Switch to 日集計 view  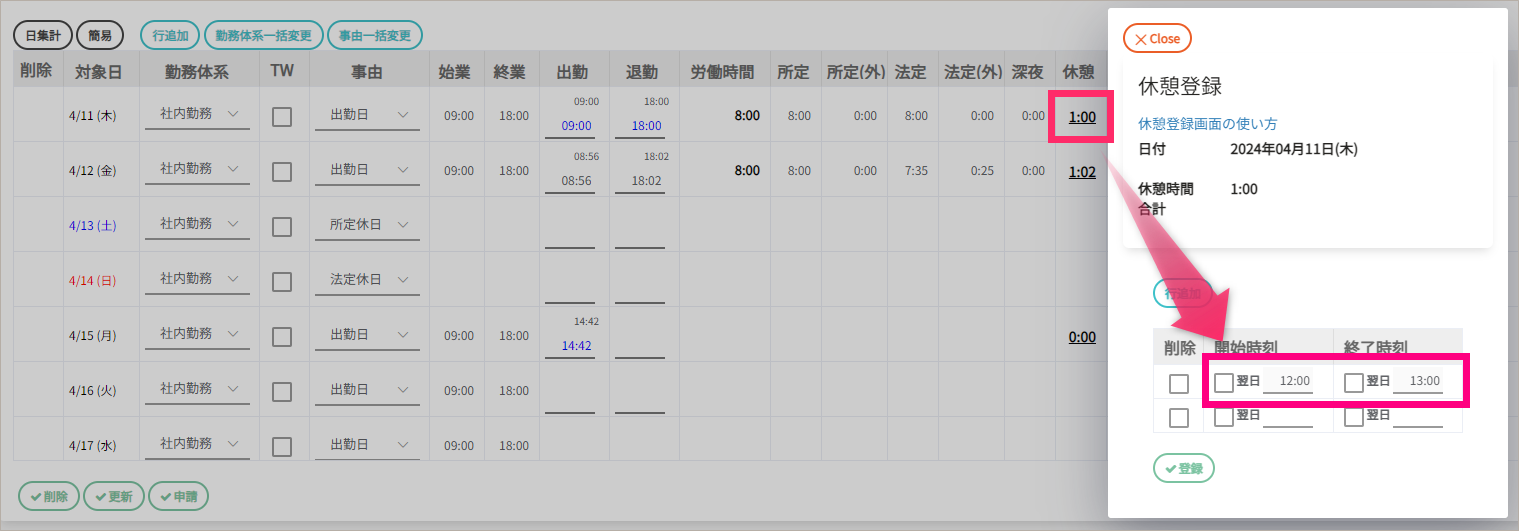point(43,35)
